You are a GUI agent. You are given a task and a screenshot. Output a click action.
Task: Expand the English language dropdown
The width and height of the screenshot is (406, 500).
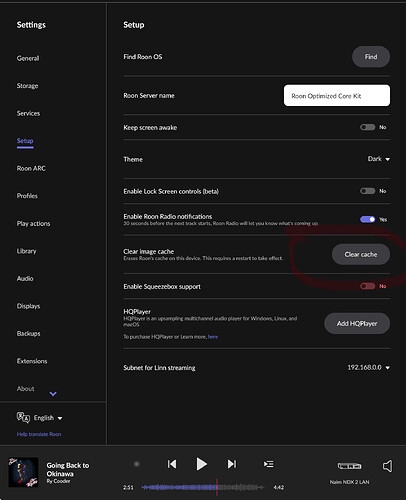tap(48, 418)
